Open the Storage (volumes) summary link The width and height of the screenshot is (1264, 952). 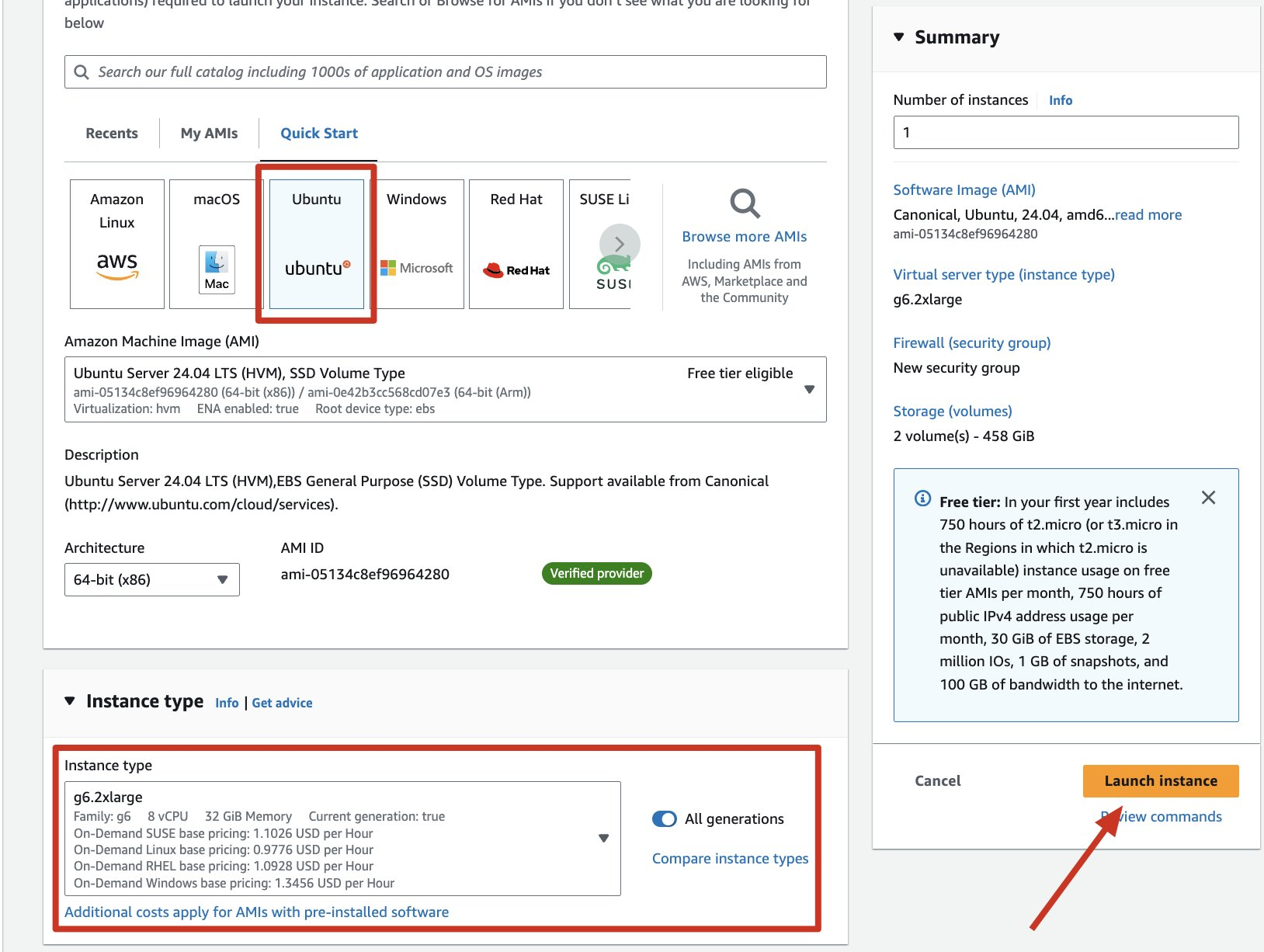(953, 412)
